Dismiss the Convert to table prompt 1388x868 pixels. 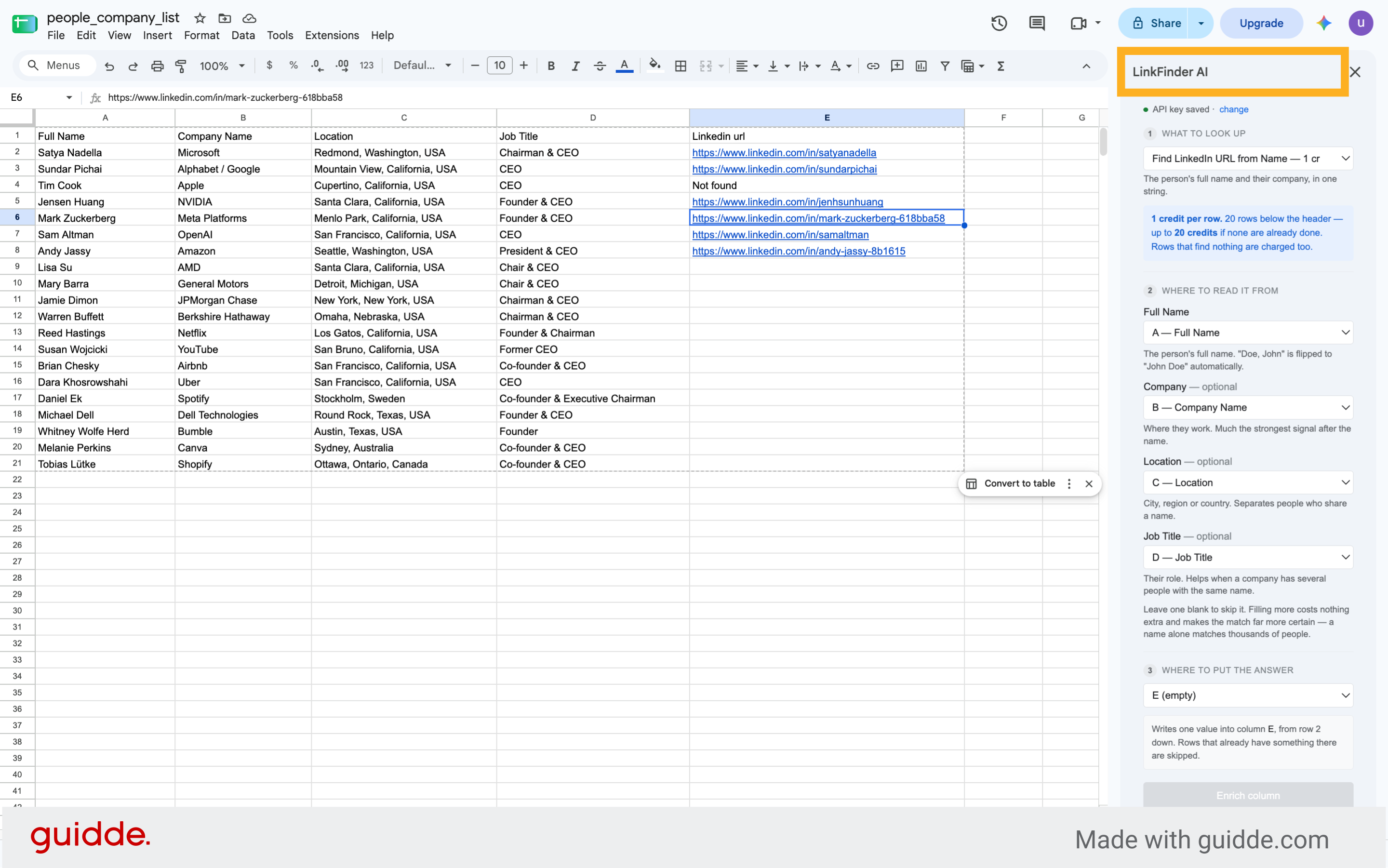[1088, 483]
